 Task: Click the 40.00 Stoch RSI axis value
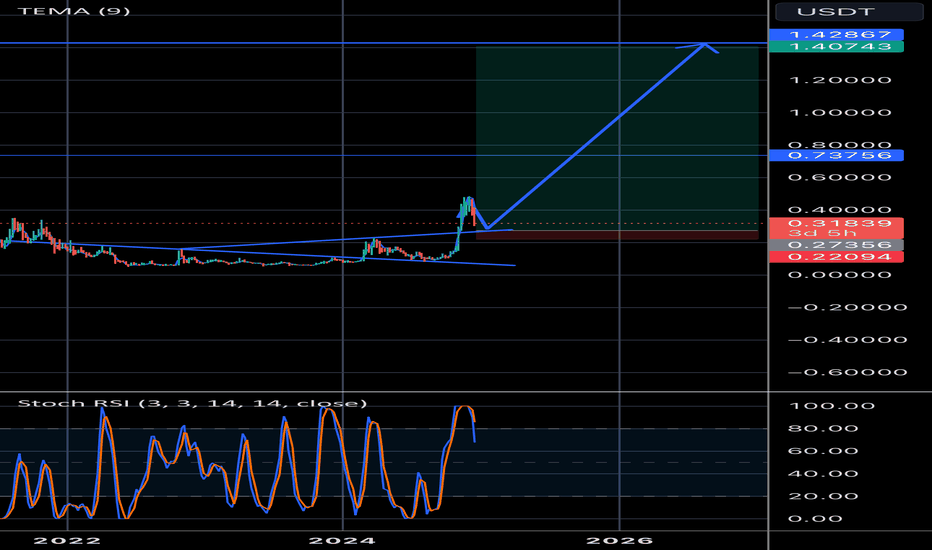tap(823, 474)
